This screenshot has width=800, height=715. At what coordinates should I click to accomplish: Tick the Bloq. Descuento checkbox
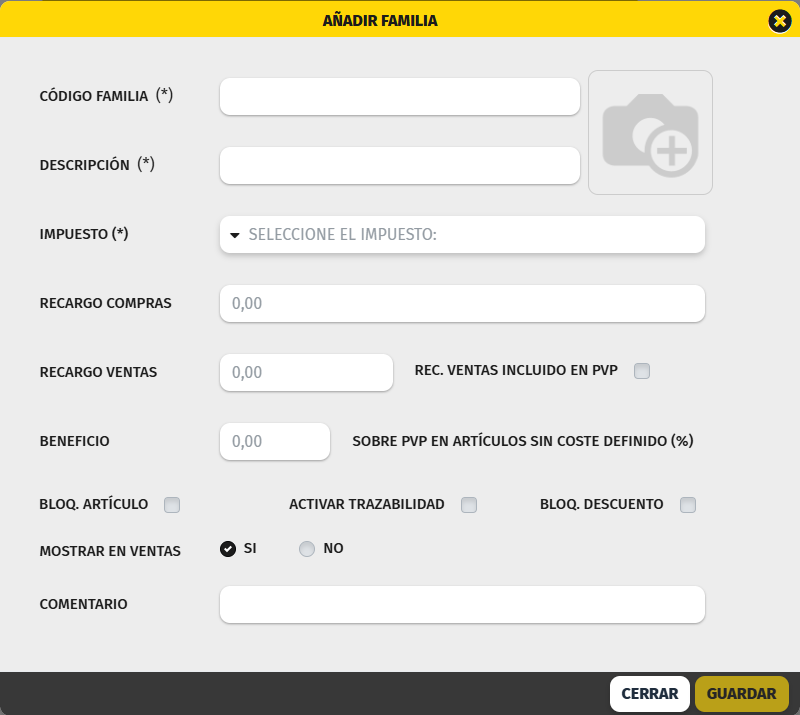tap(688, 505)
